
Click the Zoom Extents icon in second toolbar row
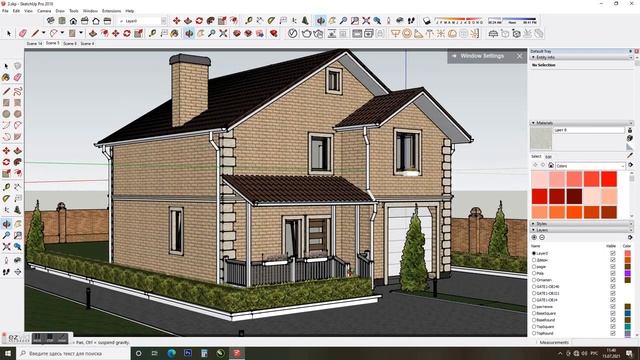[x=223, y=33]
